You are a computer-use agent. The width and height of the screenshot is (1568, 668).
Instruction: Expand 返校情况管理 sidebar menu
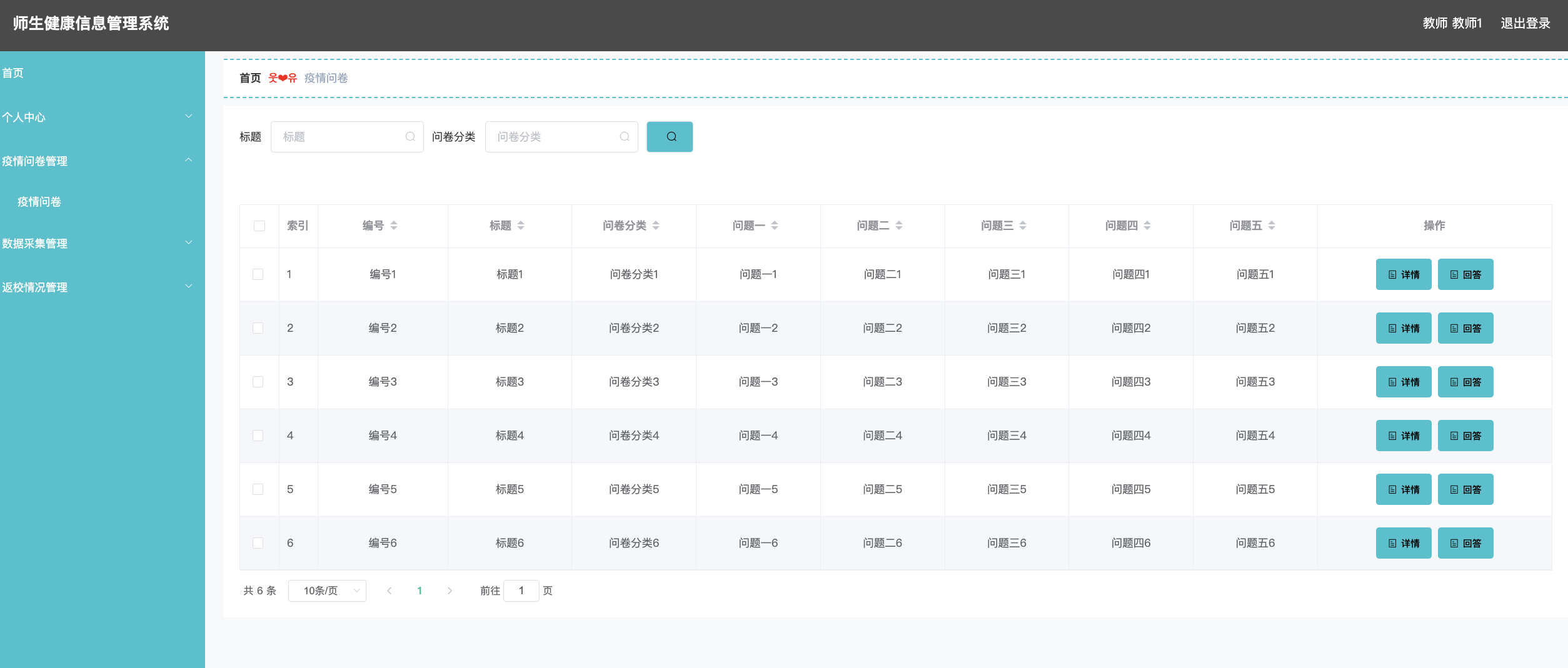click(103, 287)
